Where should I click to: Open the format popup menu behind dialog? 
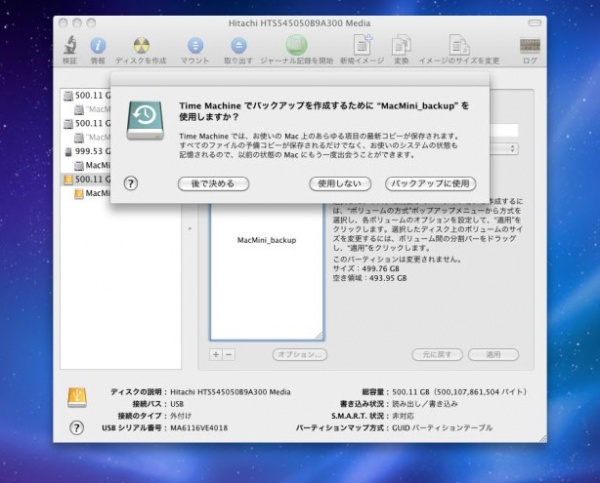pyautogui.click(x=504, y=148)
